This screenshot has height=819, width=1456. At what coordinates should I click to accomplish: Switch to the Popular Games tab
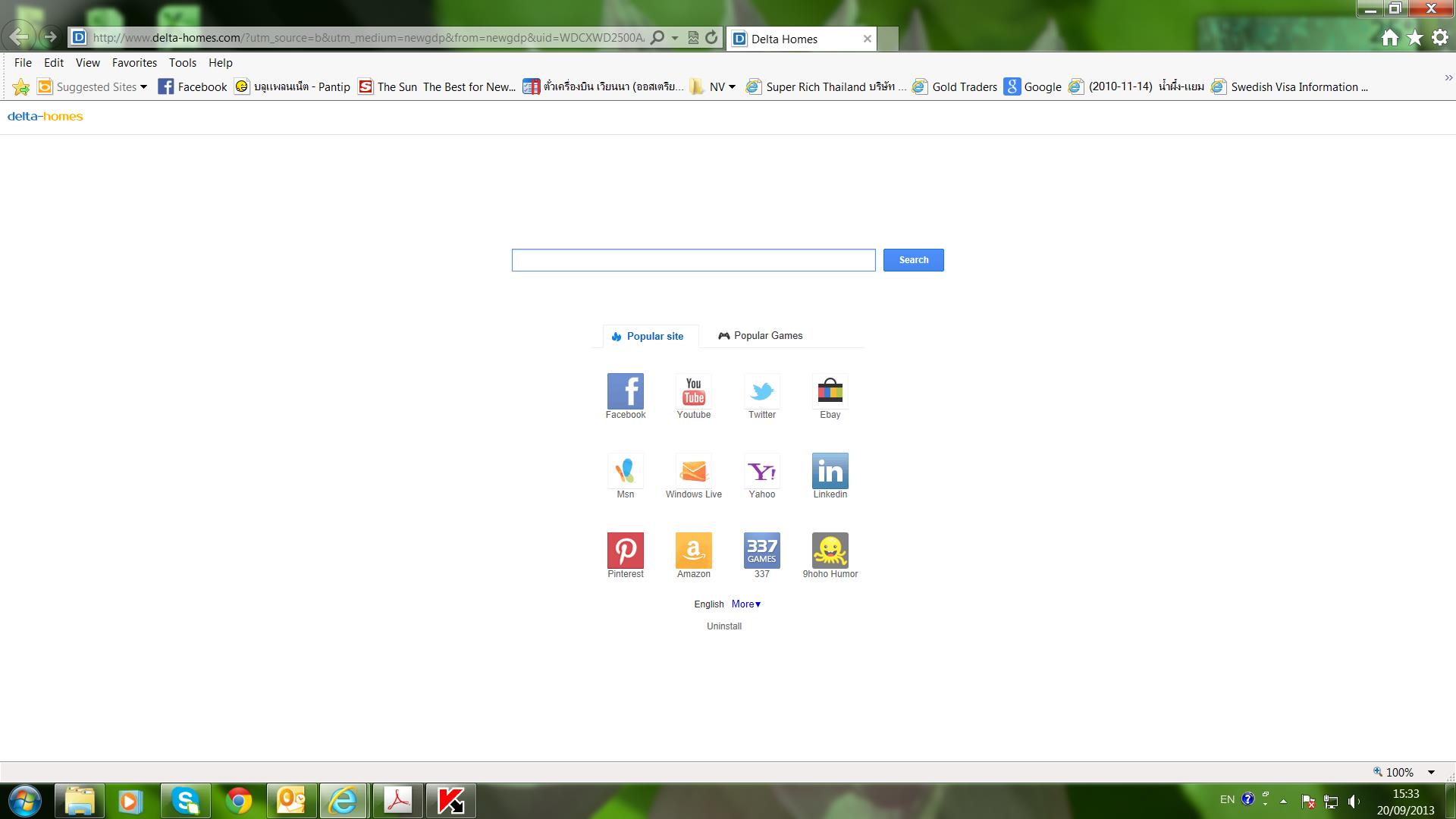[761, 336]
